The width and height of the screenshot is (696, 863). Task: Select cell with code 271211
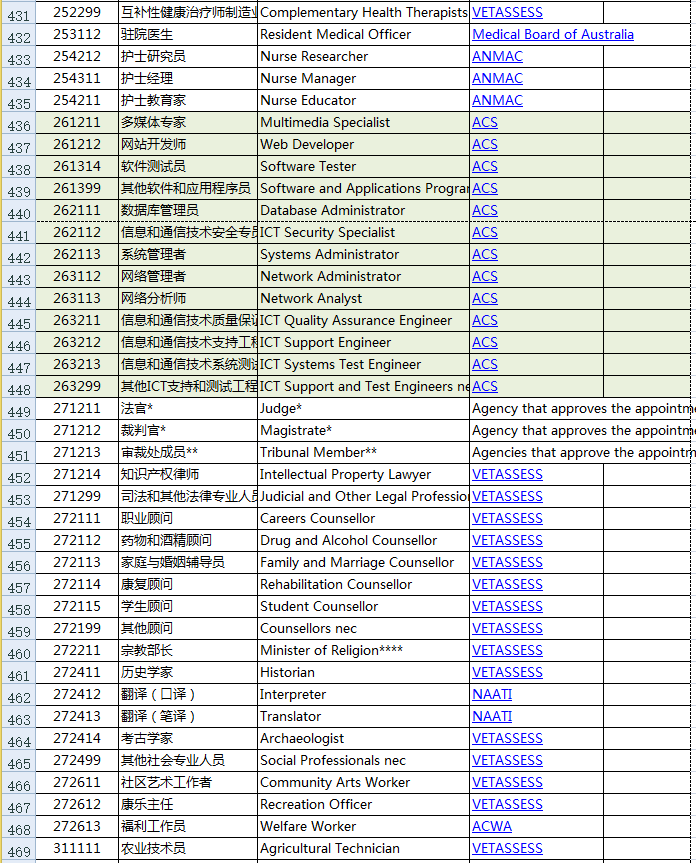click(x=77, y=409)
